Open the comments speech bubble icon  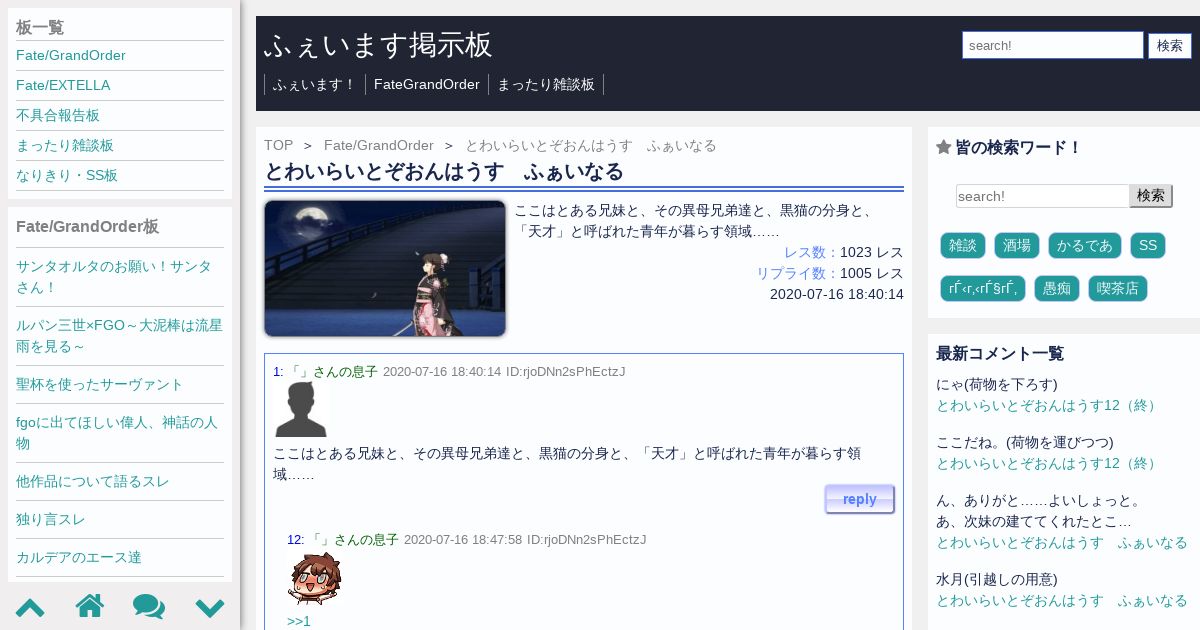click(149, 606)
